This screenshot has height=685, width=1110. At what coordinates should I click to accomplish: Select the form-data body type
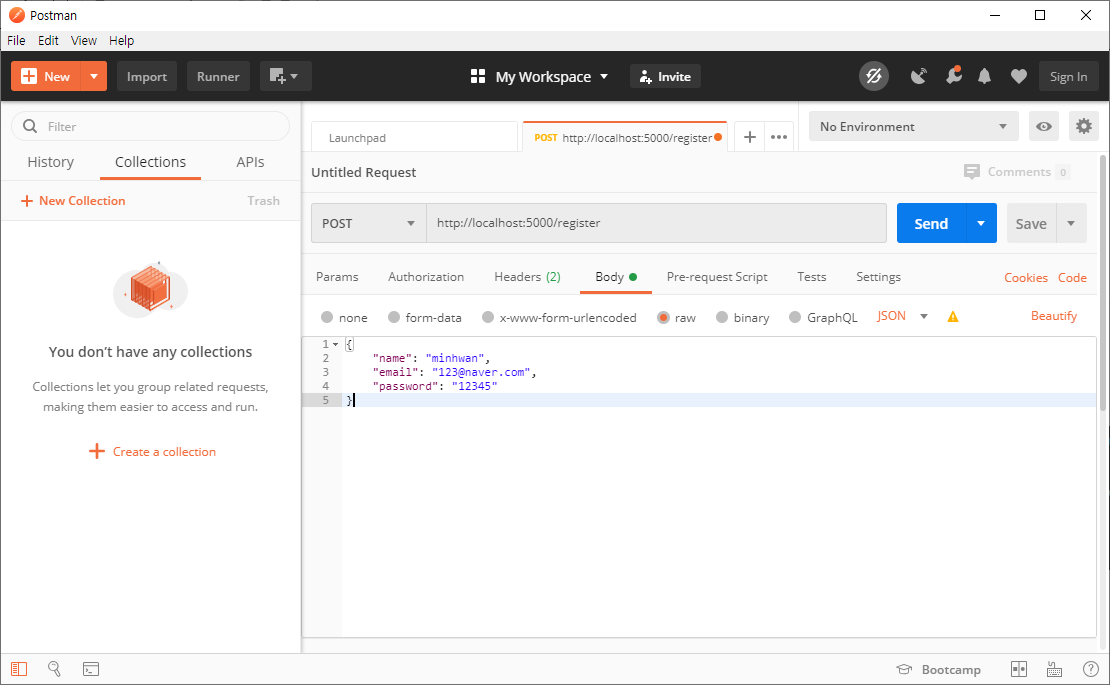pos(394,317)
